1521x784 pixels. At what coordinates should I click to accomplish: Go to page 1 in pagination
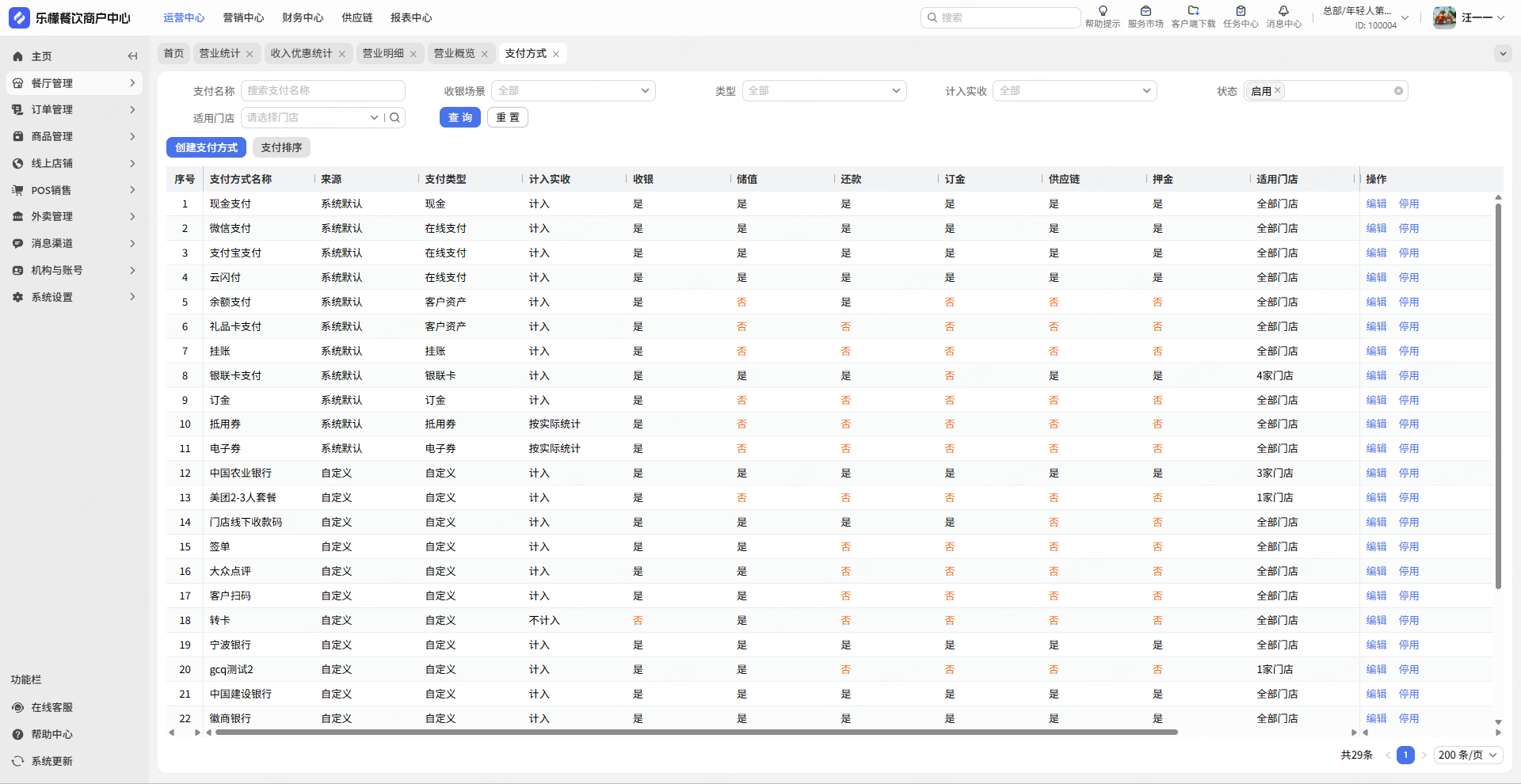(x=1405, y=755)
